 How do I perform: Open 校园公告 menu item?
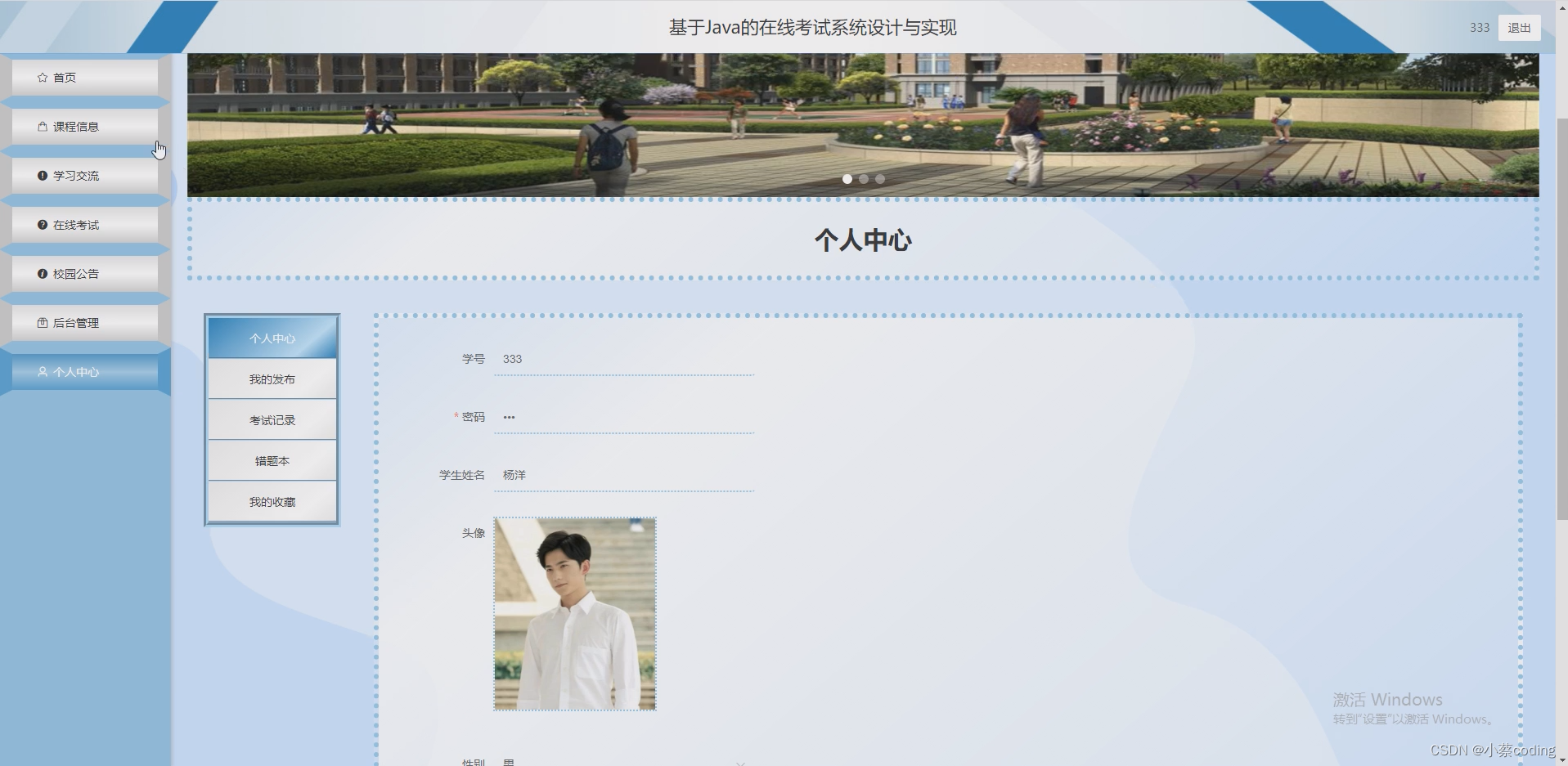[85, 274]
